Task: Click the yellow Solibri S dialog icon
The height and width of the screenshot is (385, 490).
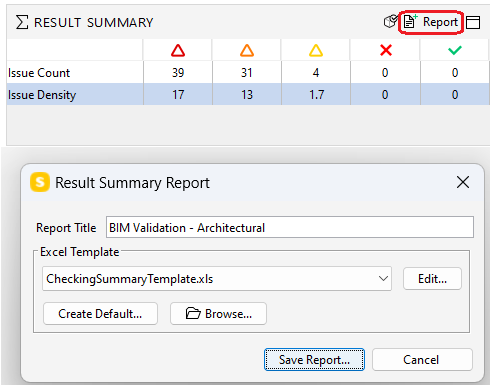Action: tap(40, 182)
